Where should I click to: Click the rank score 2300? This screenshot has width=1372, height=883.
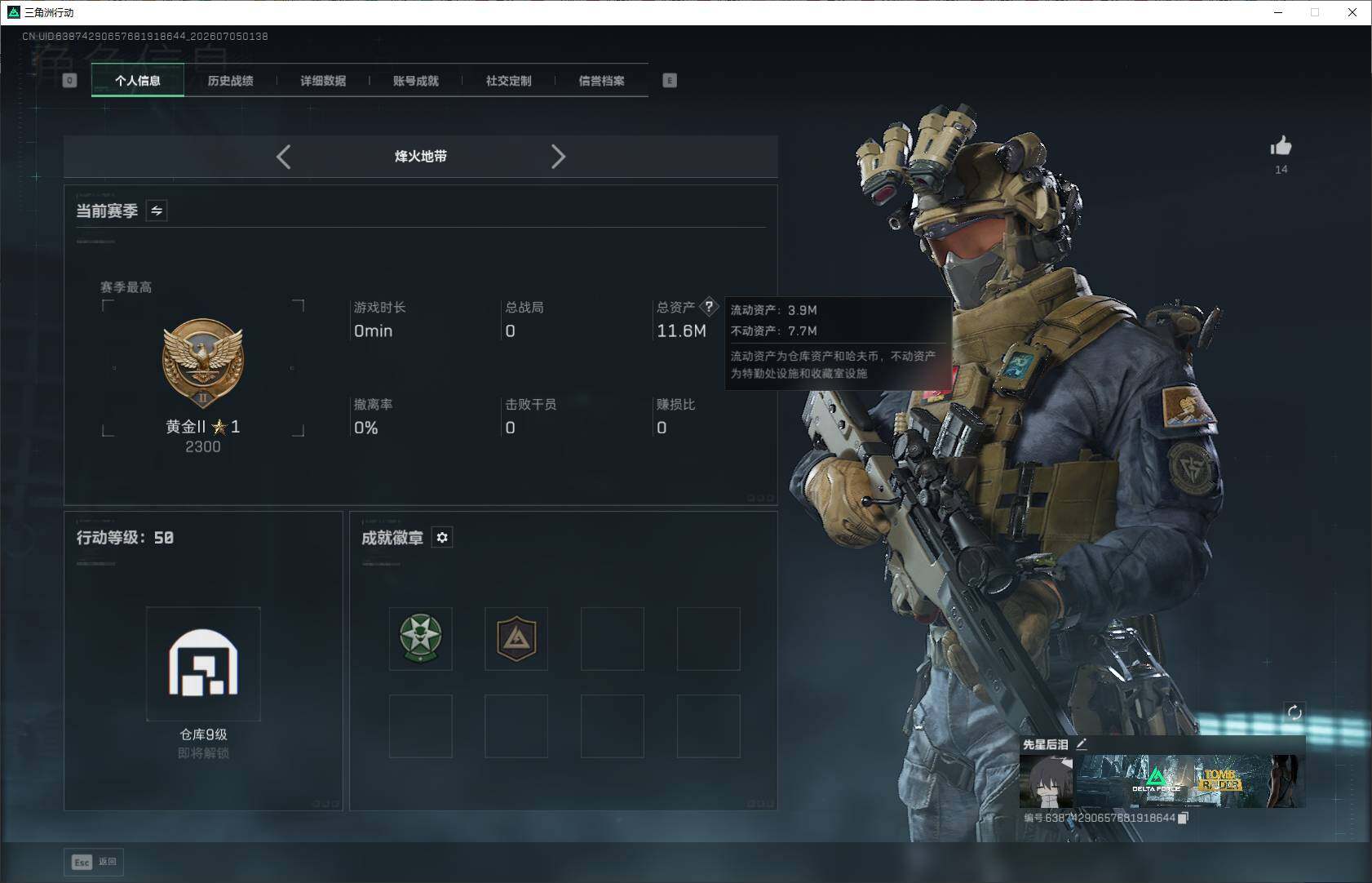203,446
